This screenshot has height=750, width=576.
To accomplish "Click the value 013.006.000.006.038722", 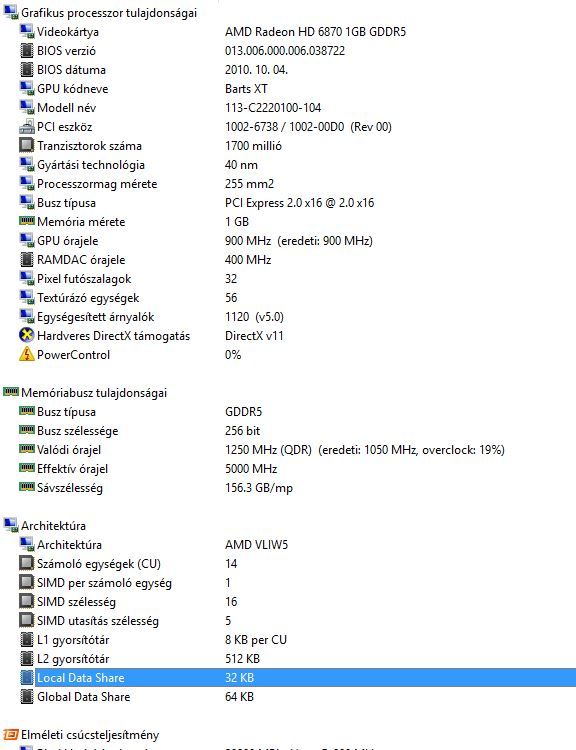I will pyautogui.click(x=285, y=50).
